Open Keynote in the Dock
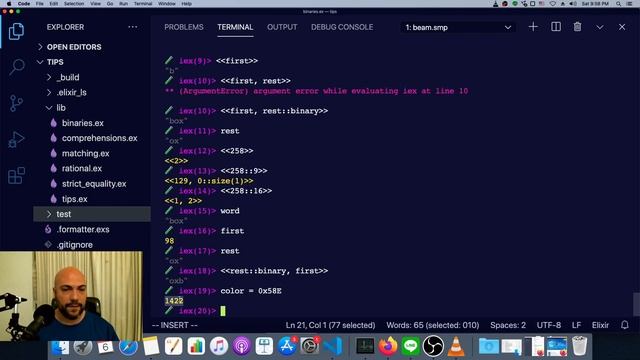The width and height of the screenshot is (640, 360). pos(264,347)
